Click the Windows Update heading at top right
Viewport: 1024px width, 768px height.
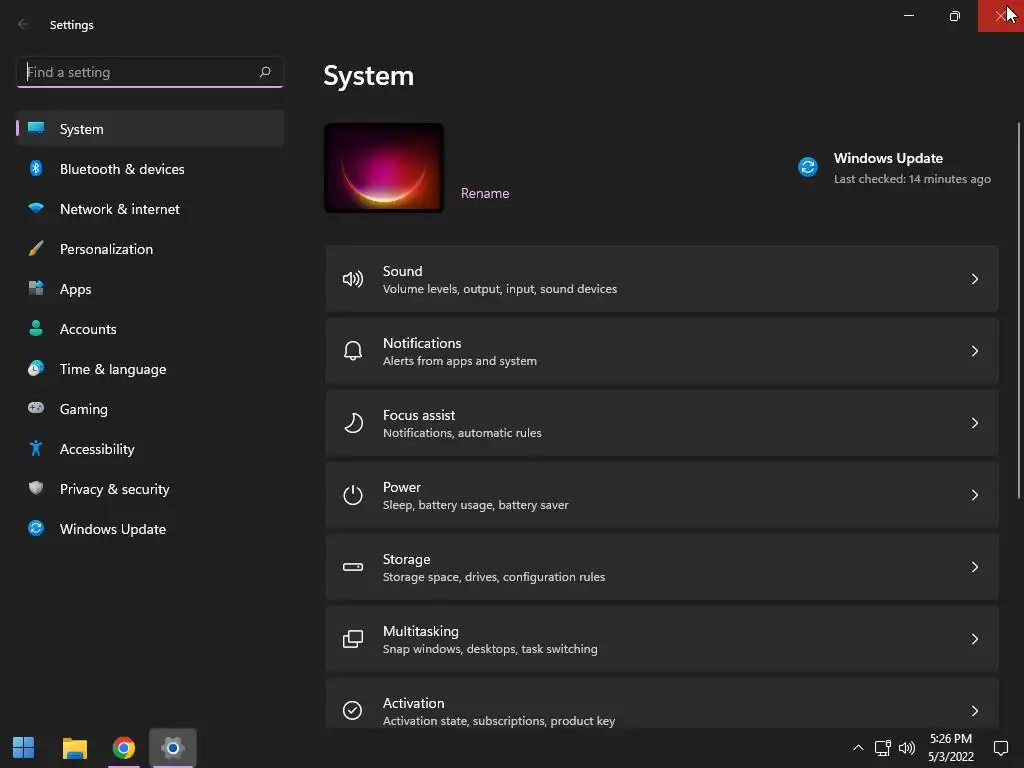pos(888,158)
